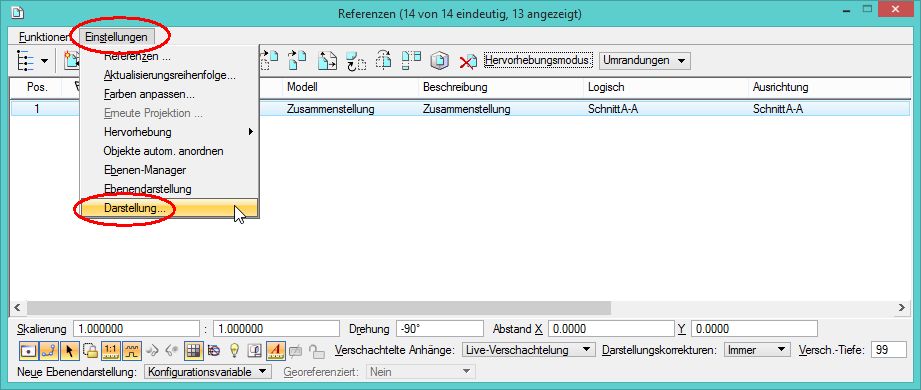Toggle the Treat Attachment as Element lock icon
921x390 pixels.
click(90, 351)
